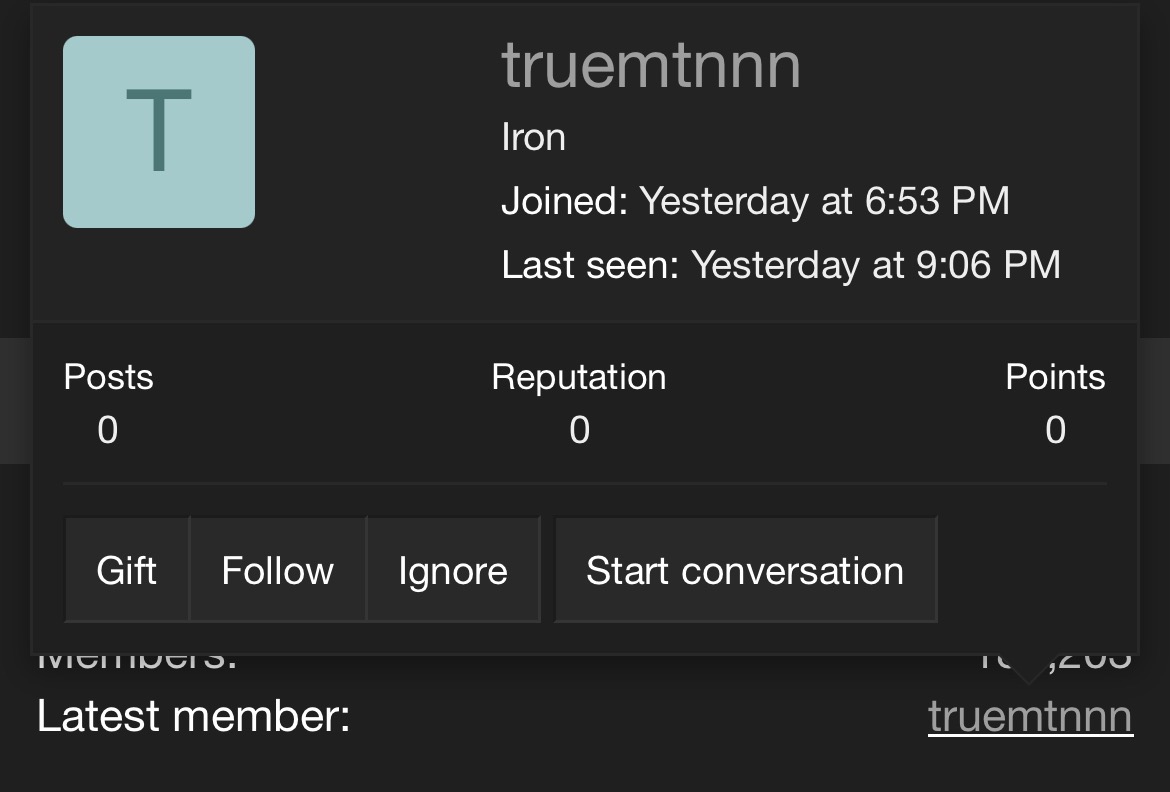Click the Joined yesterday at 6:53 PM timestamp

pyautogui.click(x=825, y=201)
